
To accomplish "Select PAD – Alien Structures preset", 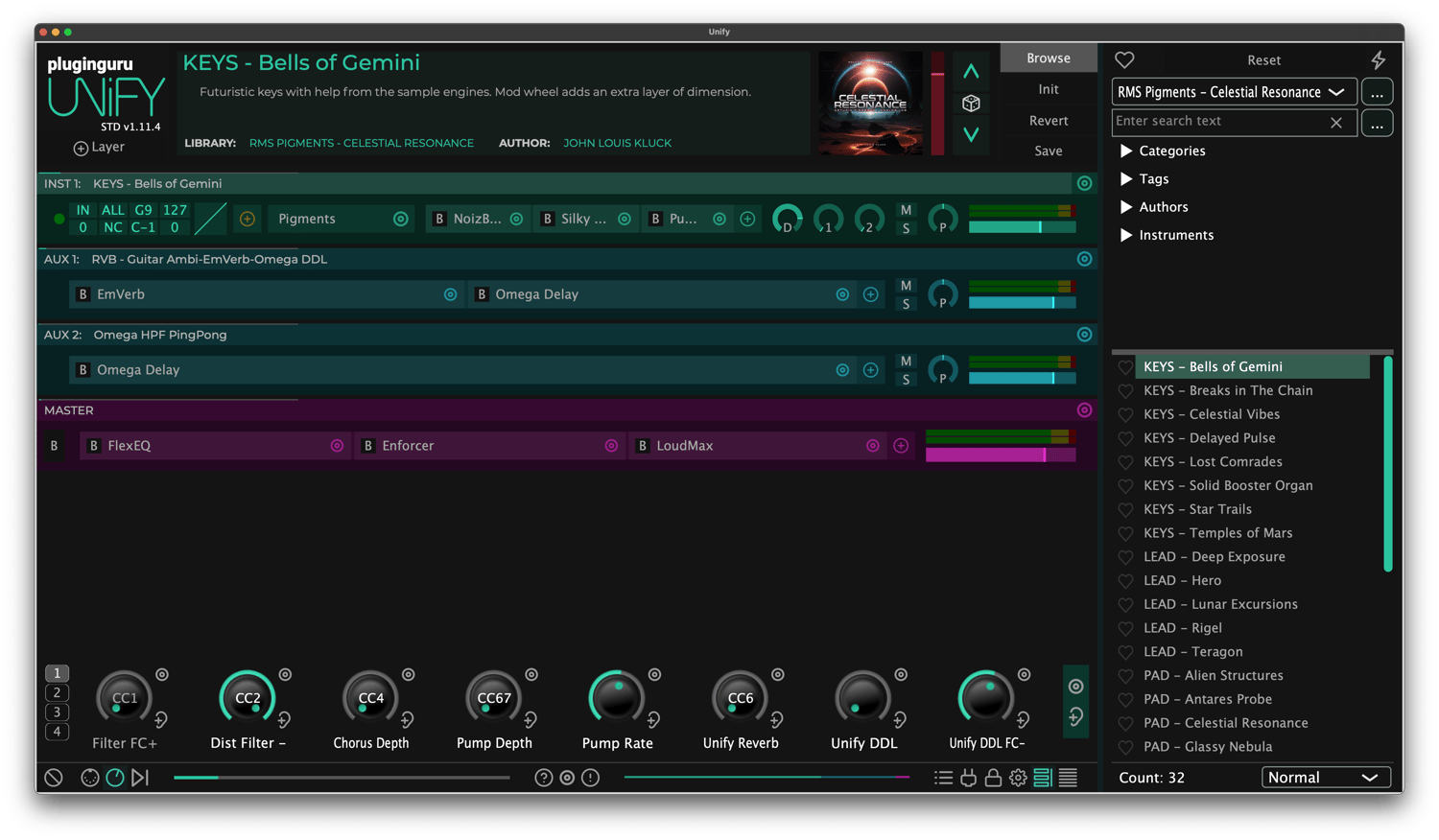I will (1213, 676).
